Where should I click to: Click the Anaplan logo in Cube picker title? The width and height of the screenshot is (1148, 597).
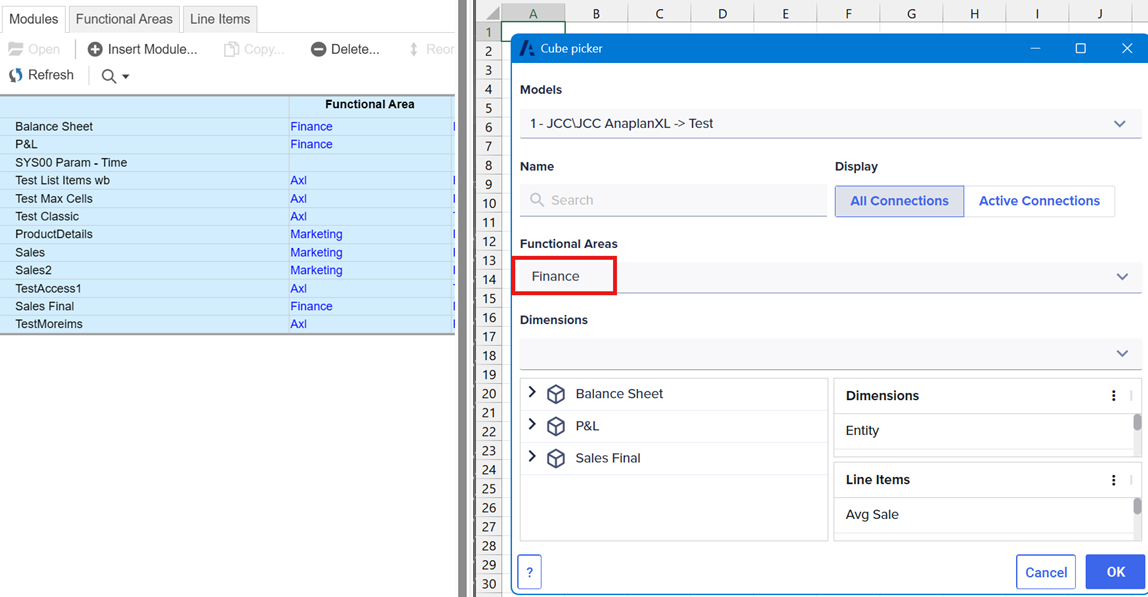527,48
